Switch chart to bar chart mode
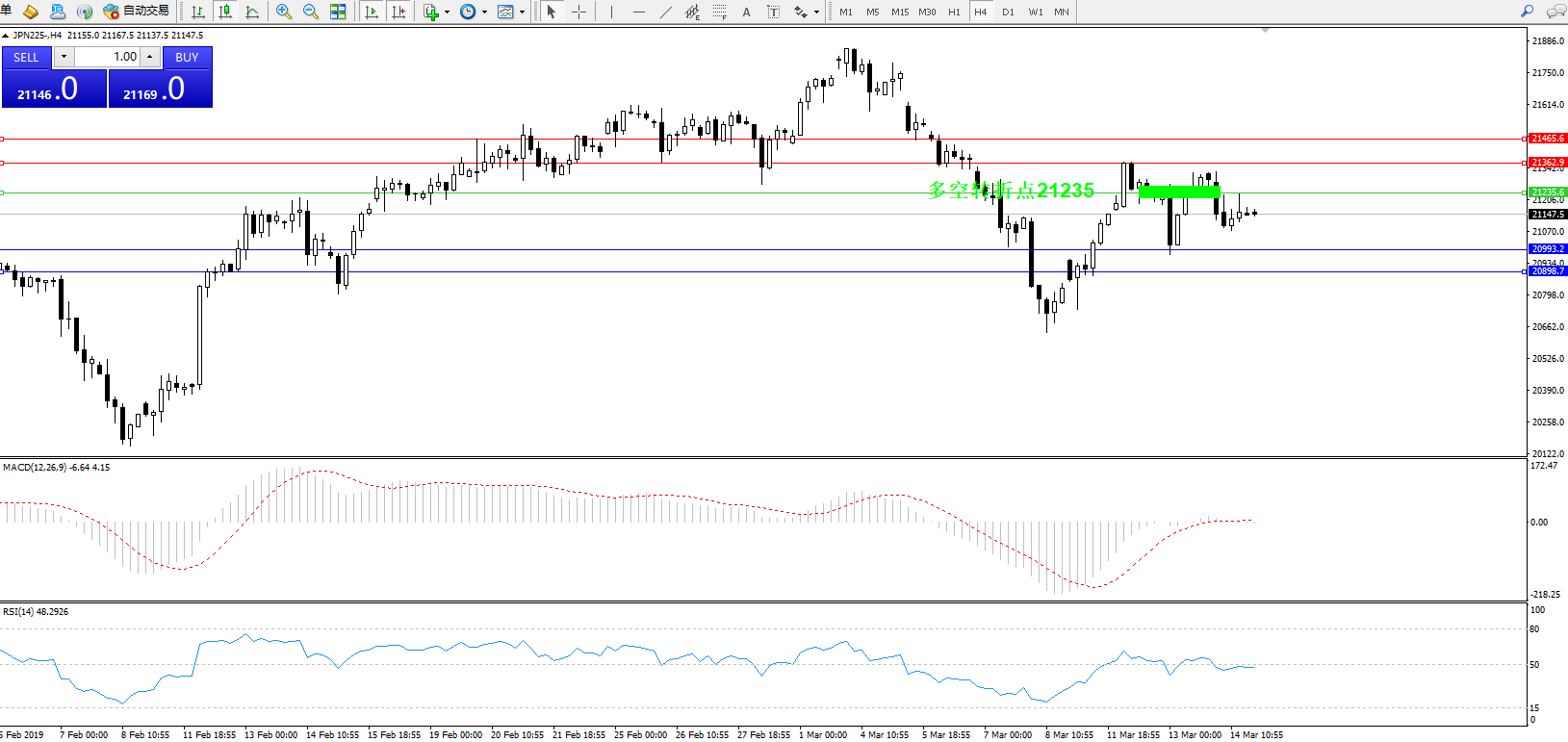This screenshot has width=1568, height=742. 198,12
